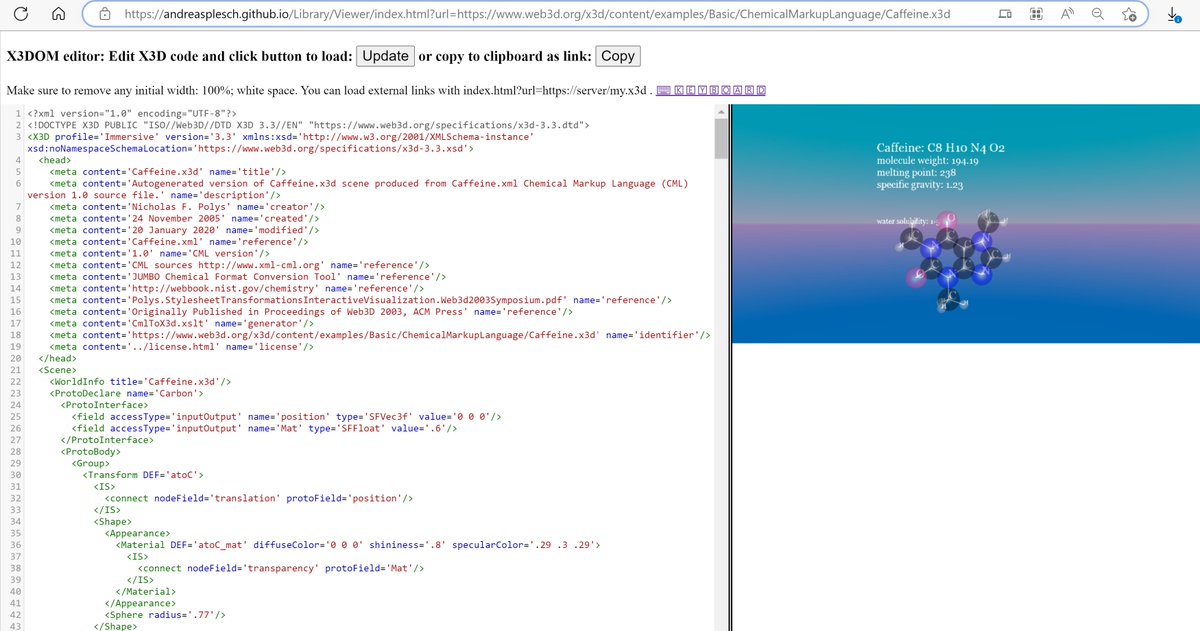Click the code editor vertical scrollbar thumb

[722, 141]
